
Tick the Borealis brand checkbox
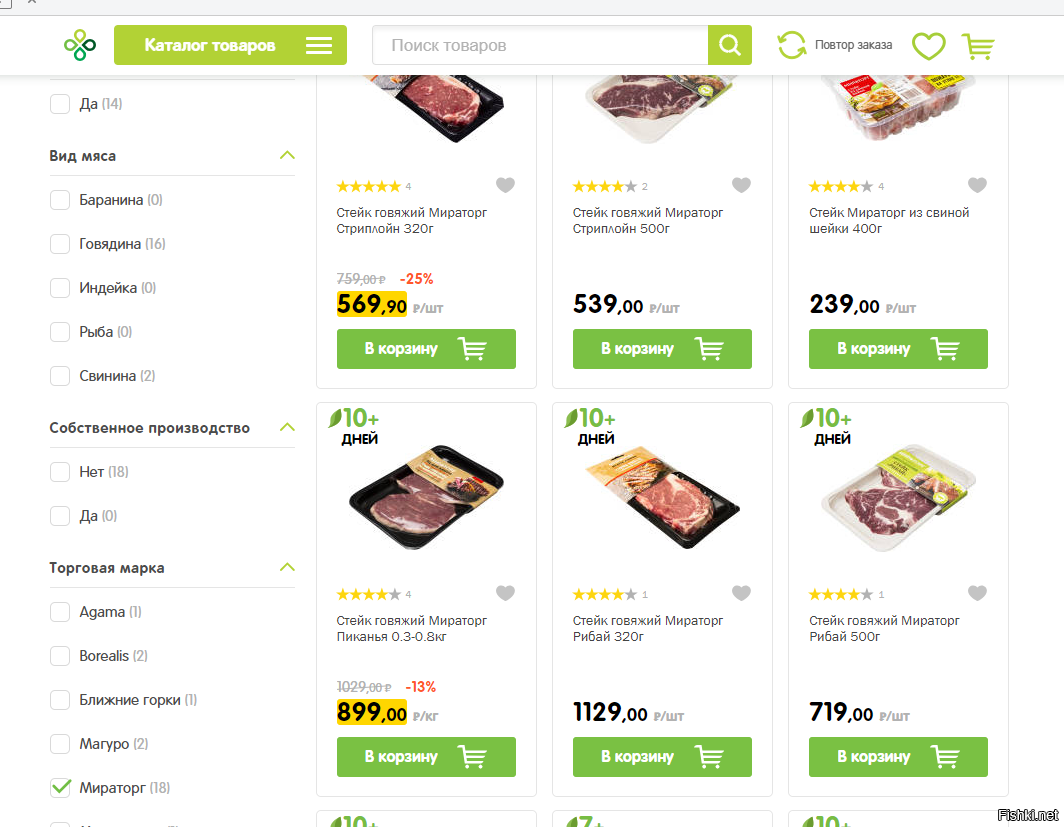pyautogui.click(x=60, y=656)
